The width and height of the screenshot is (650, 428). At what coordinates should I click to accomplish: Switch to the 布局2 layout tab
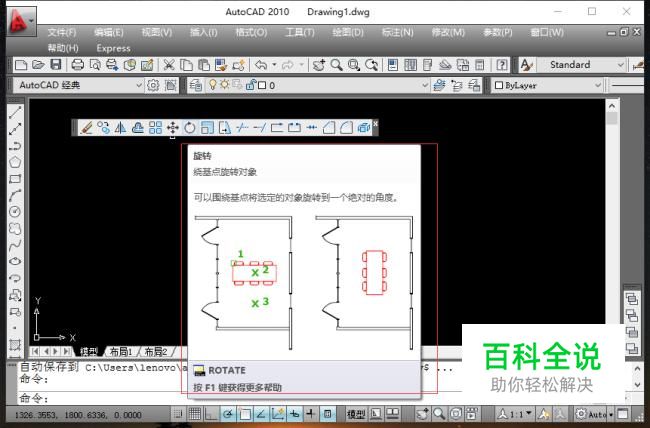[156, 352]
